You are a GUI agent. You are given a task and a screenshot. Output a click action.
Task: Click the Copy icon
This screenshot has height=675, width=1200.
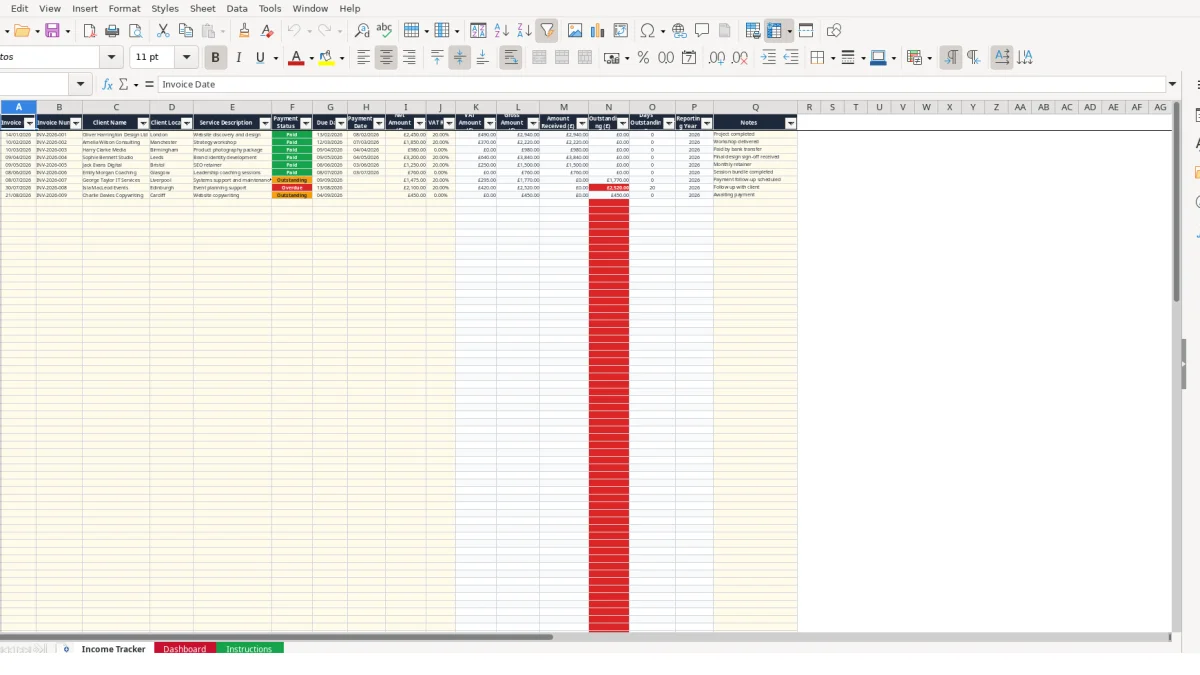point(185,31)
